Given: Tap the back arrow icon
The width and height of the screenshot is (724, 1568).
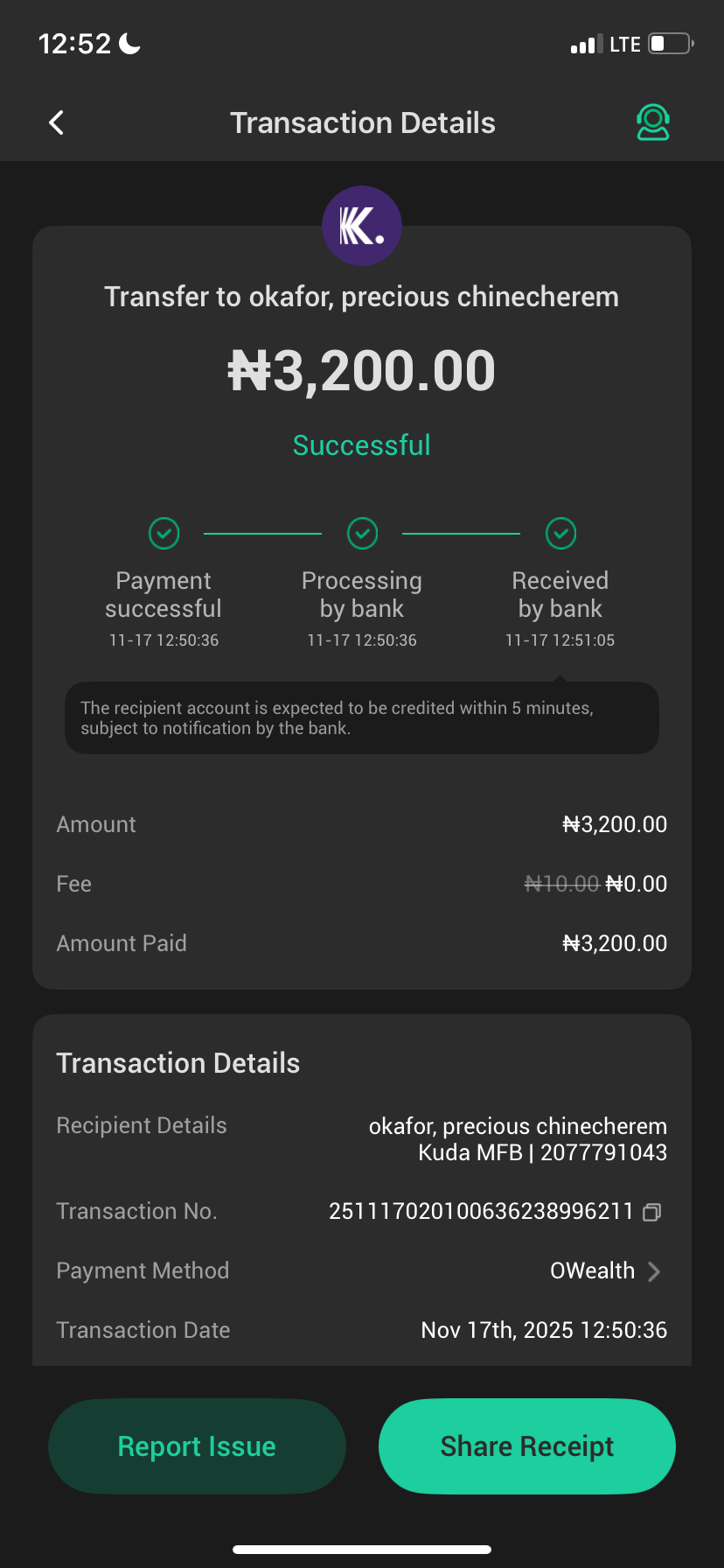Looking at the screenshot, I should [57, 122].
